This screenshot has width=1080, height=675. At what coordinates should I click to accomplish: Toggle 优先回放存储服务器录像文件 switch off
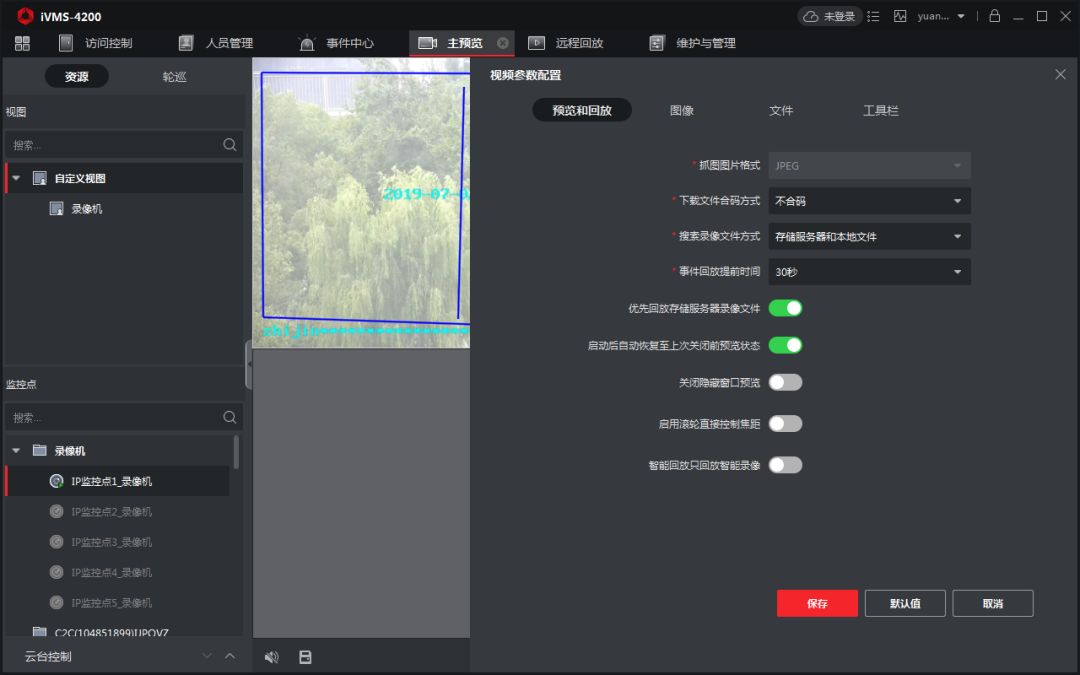(785, 308)
